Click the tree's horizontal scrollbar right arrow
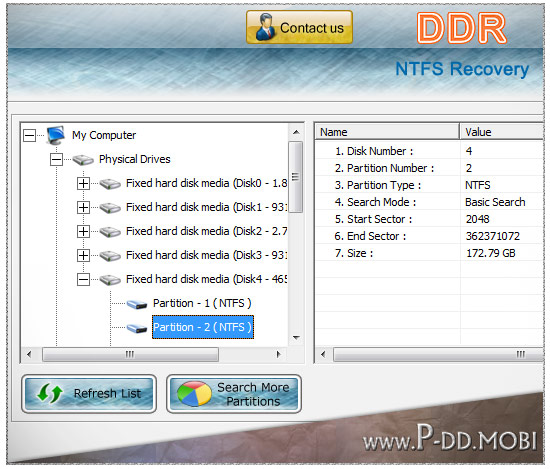The image size is (550, 469). tap(279, 354)
